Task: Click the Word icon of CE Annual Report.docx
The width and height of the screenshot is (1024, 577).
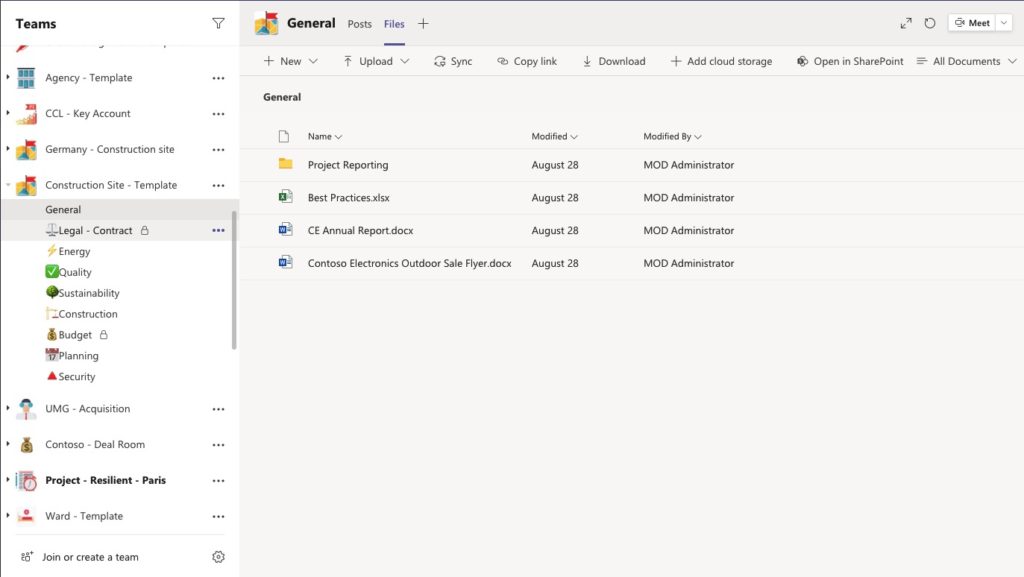Action: tap(285, 229)
